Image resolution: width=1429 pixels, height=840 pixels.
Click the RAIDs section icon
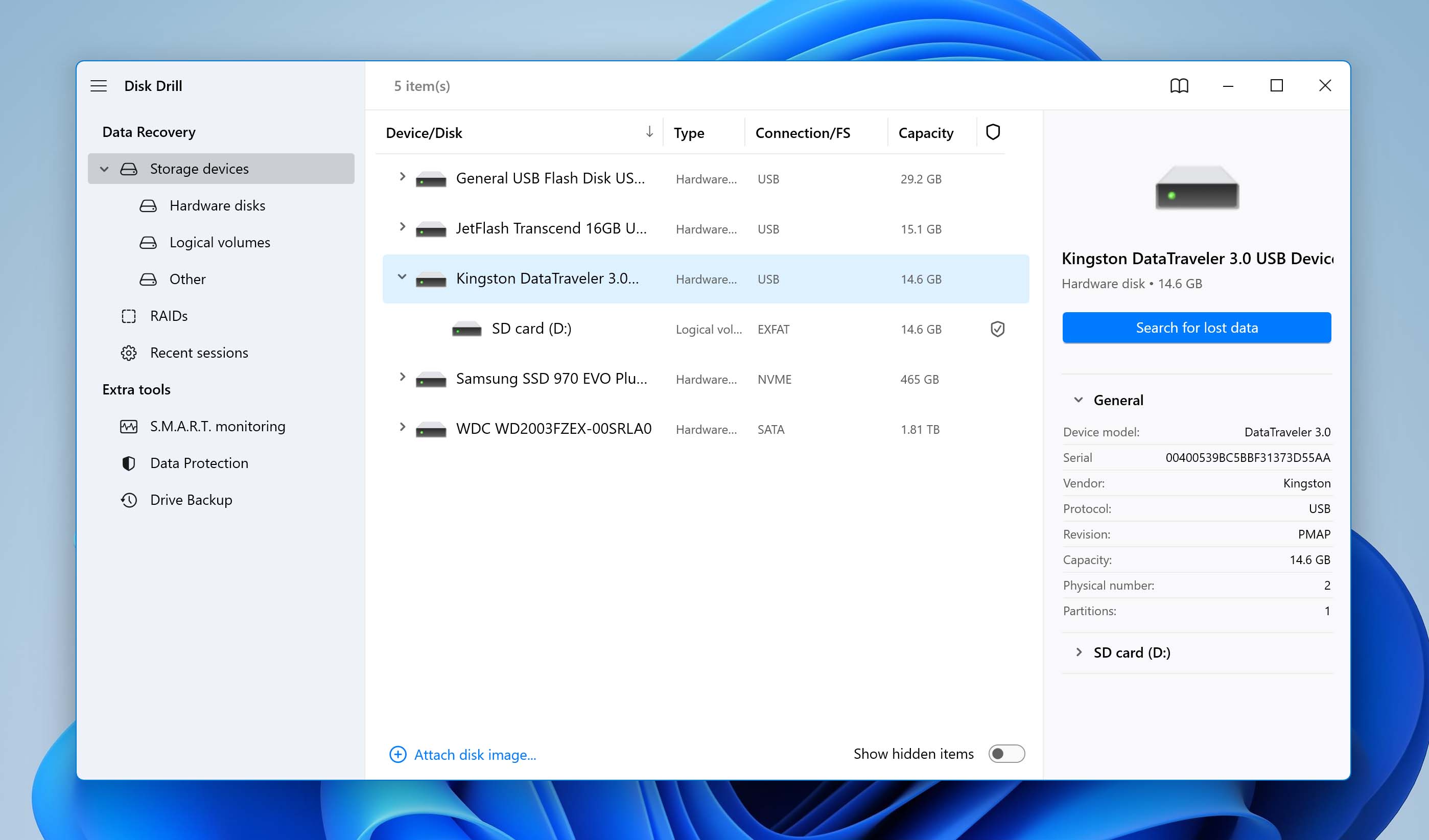(x=128, y=315)
